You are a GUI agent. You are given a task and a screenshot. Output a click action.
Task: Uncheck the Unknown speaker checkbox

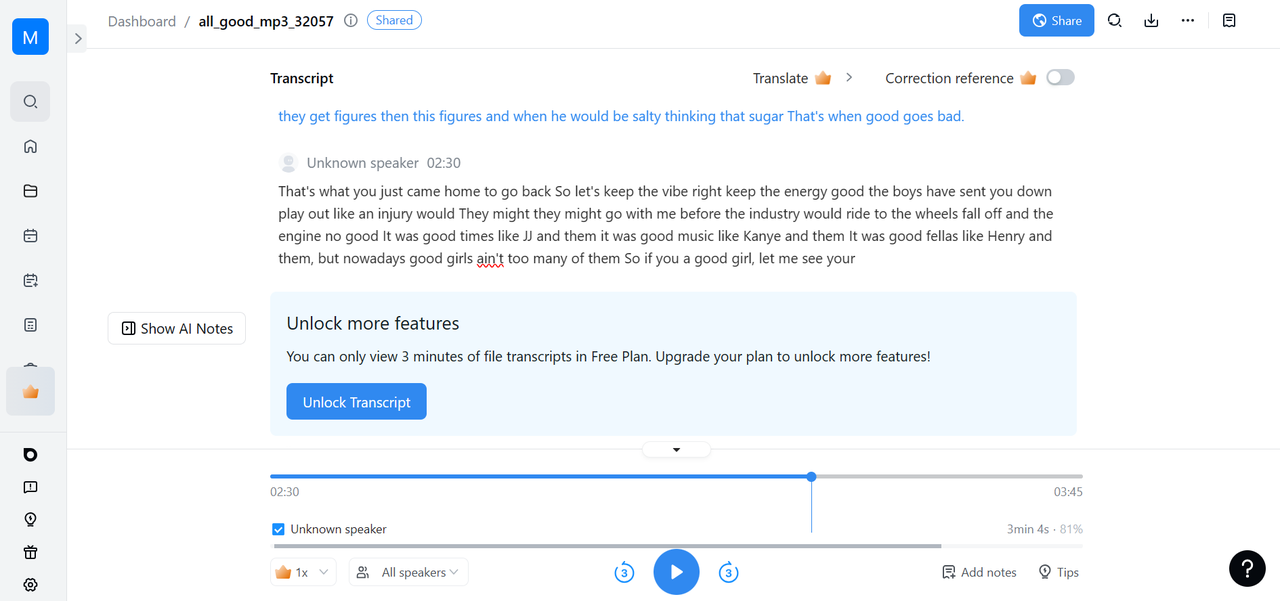pos(279,529)
